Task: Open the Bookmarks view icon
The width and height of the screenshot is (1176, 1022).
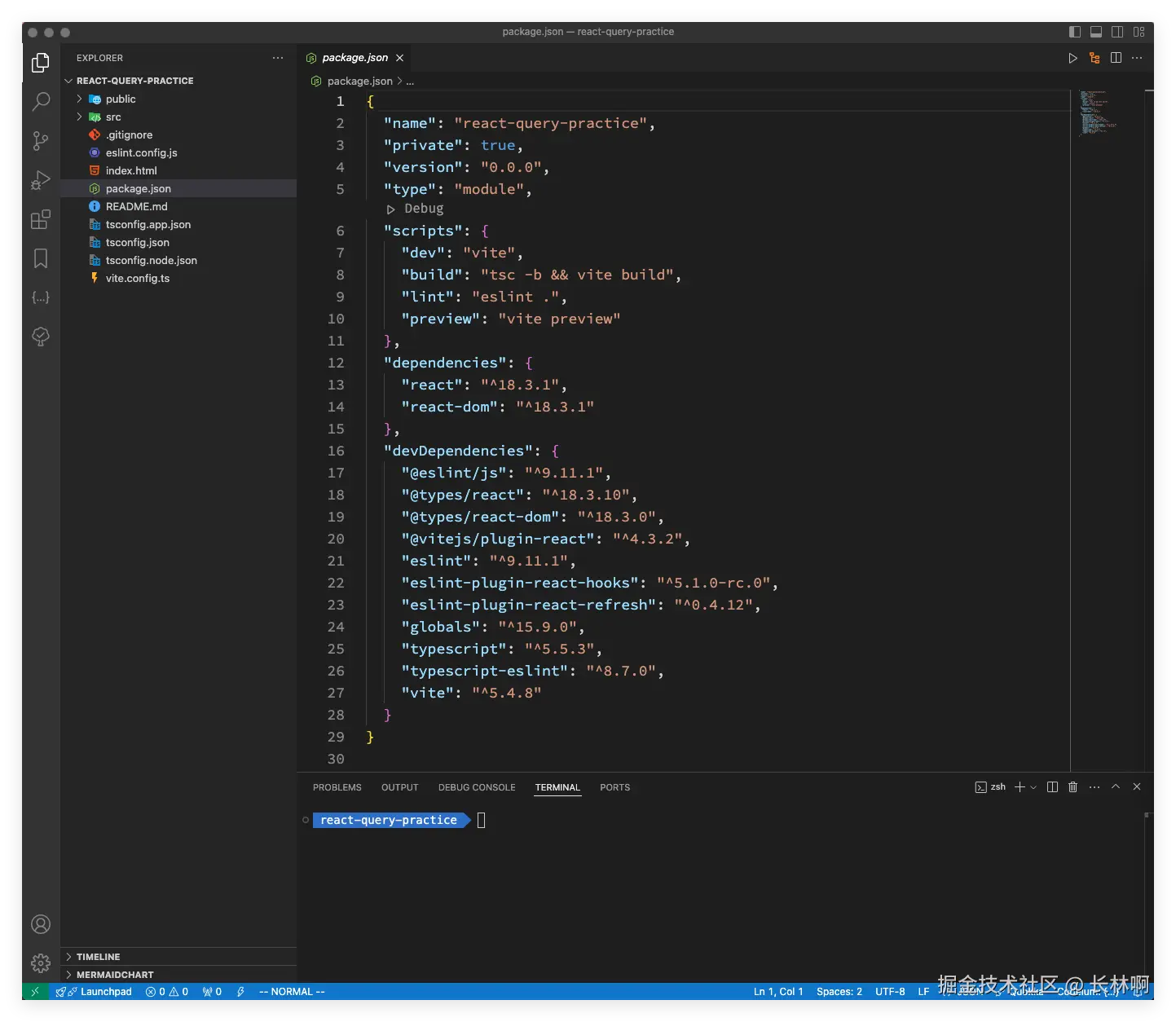Action: [41, 258]
